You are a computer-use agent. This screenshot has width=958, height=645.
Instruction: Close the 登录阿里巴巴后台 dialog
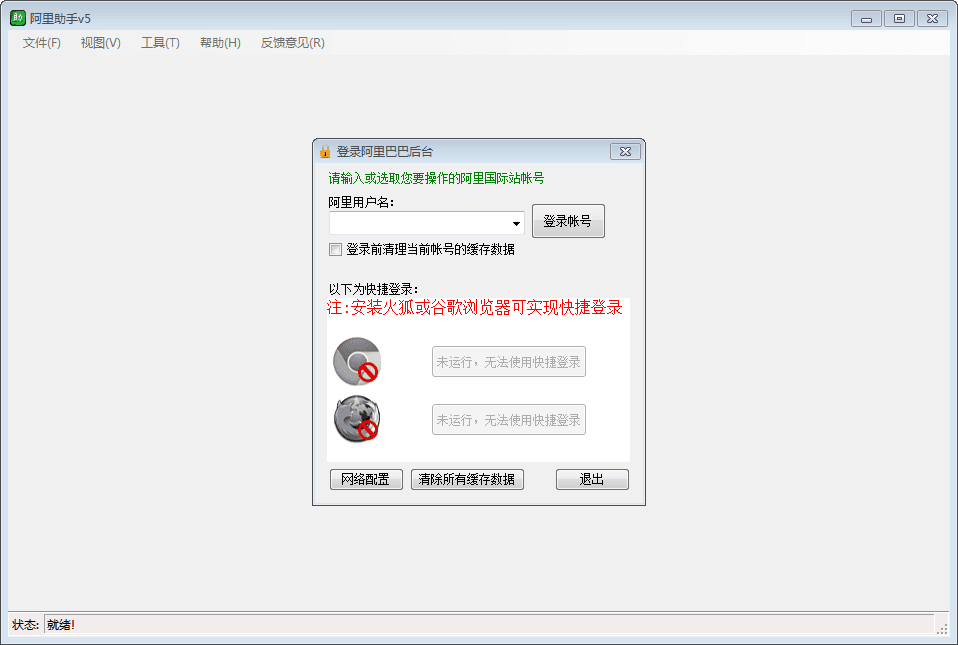[x=625, y=151]
